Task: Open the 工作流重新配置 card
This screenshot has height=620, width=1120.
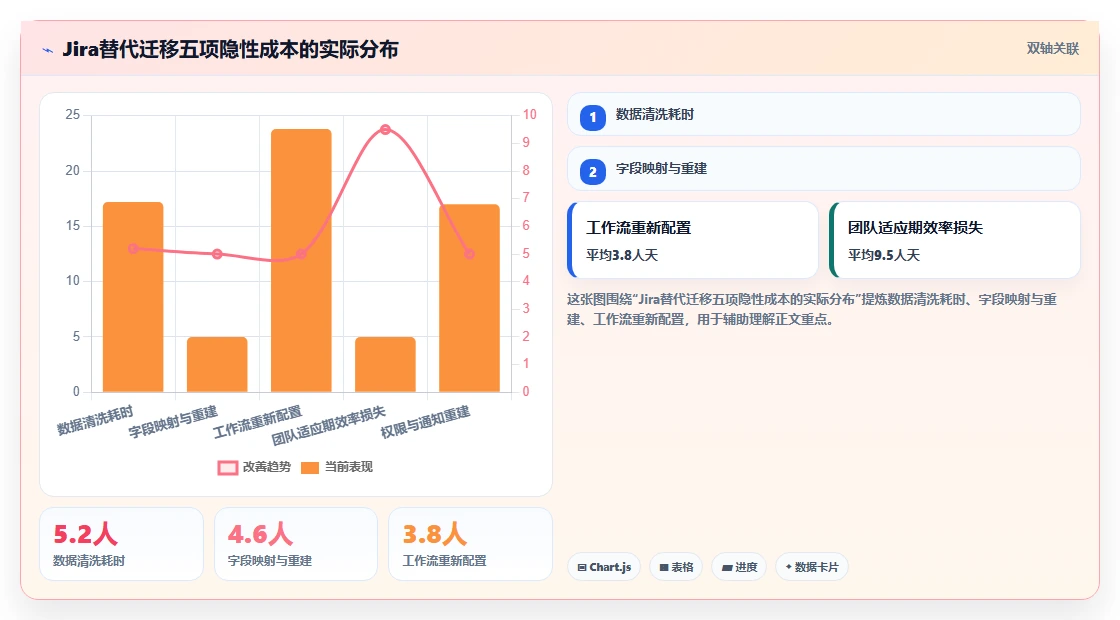Action: pos(693,240)
